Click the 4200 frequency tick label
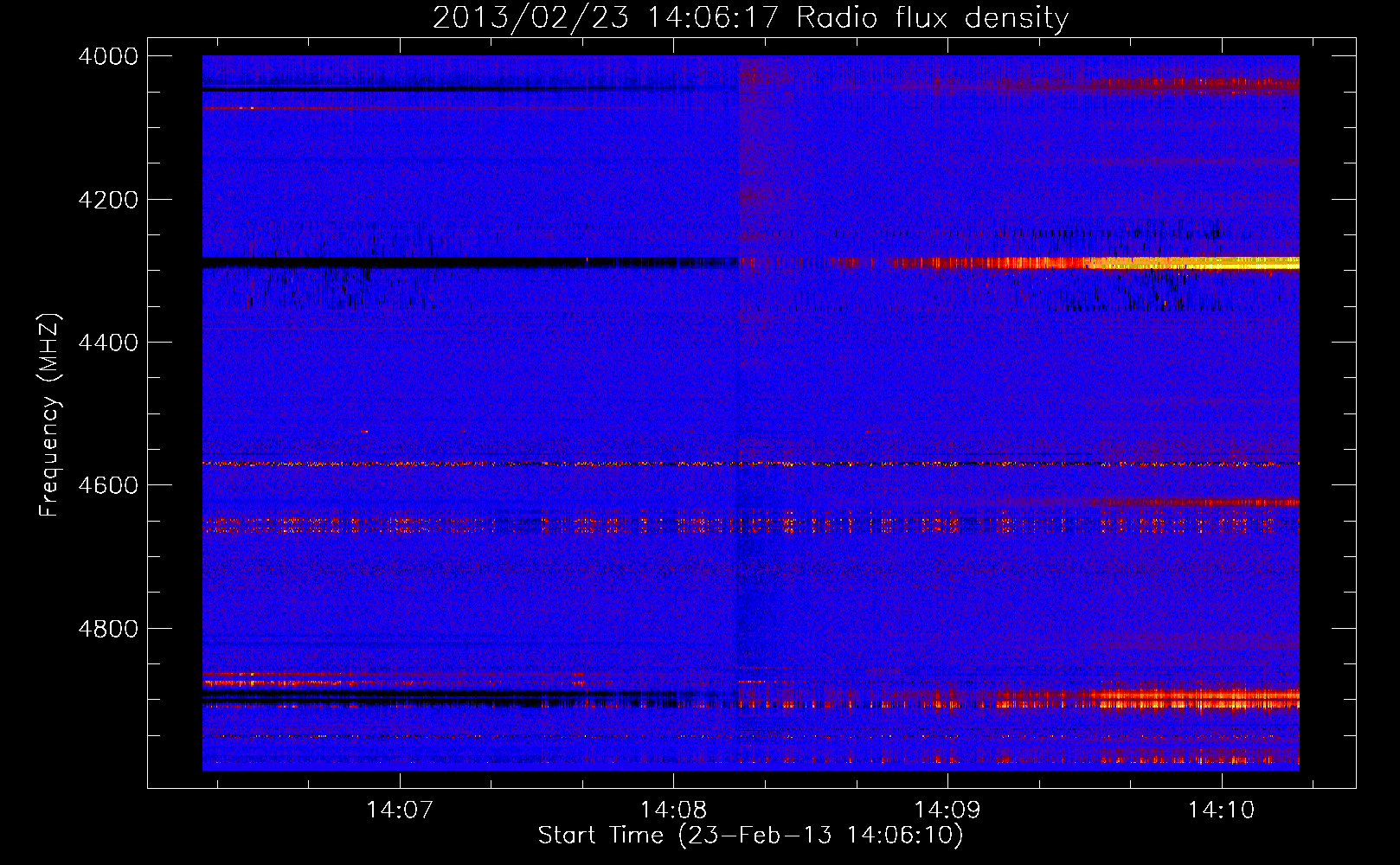 (108, 200)
